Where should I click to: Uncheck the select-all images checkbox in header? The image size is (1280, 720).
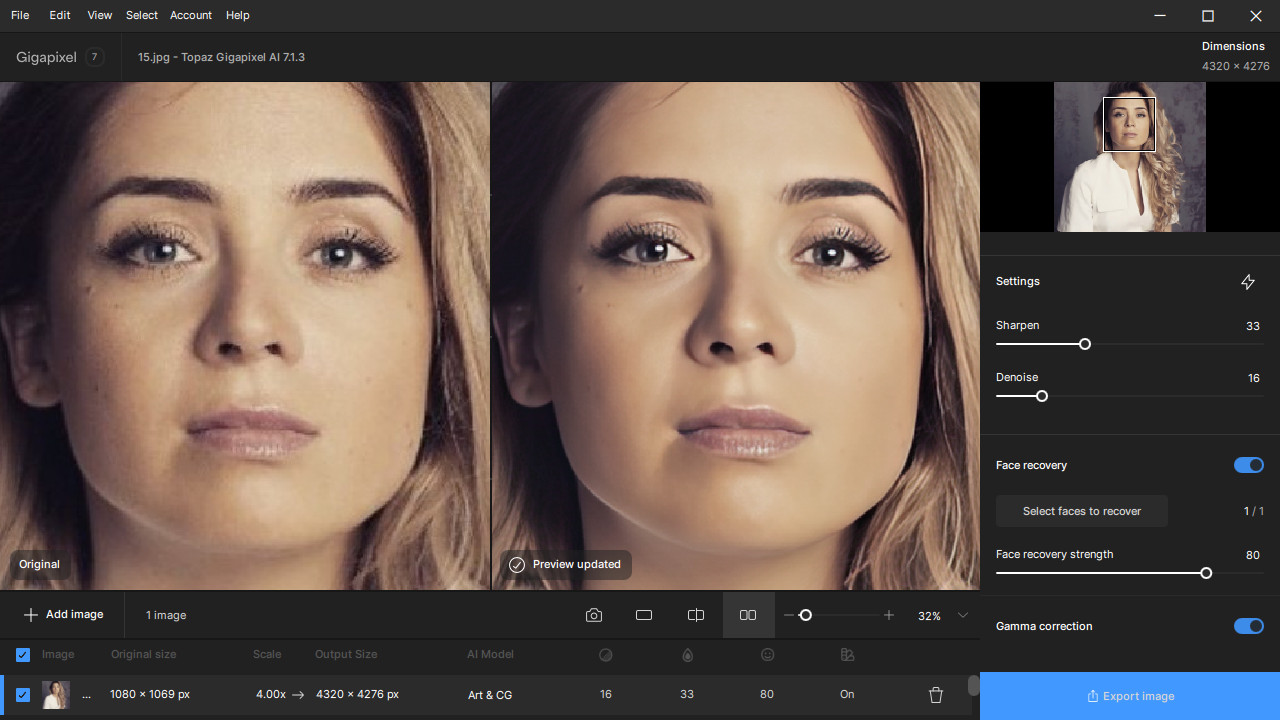click(23, 655)
